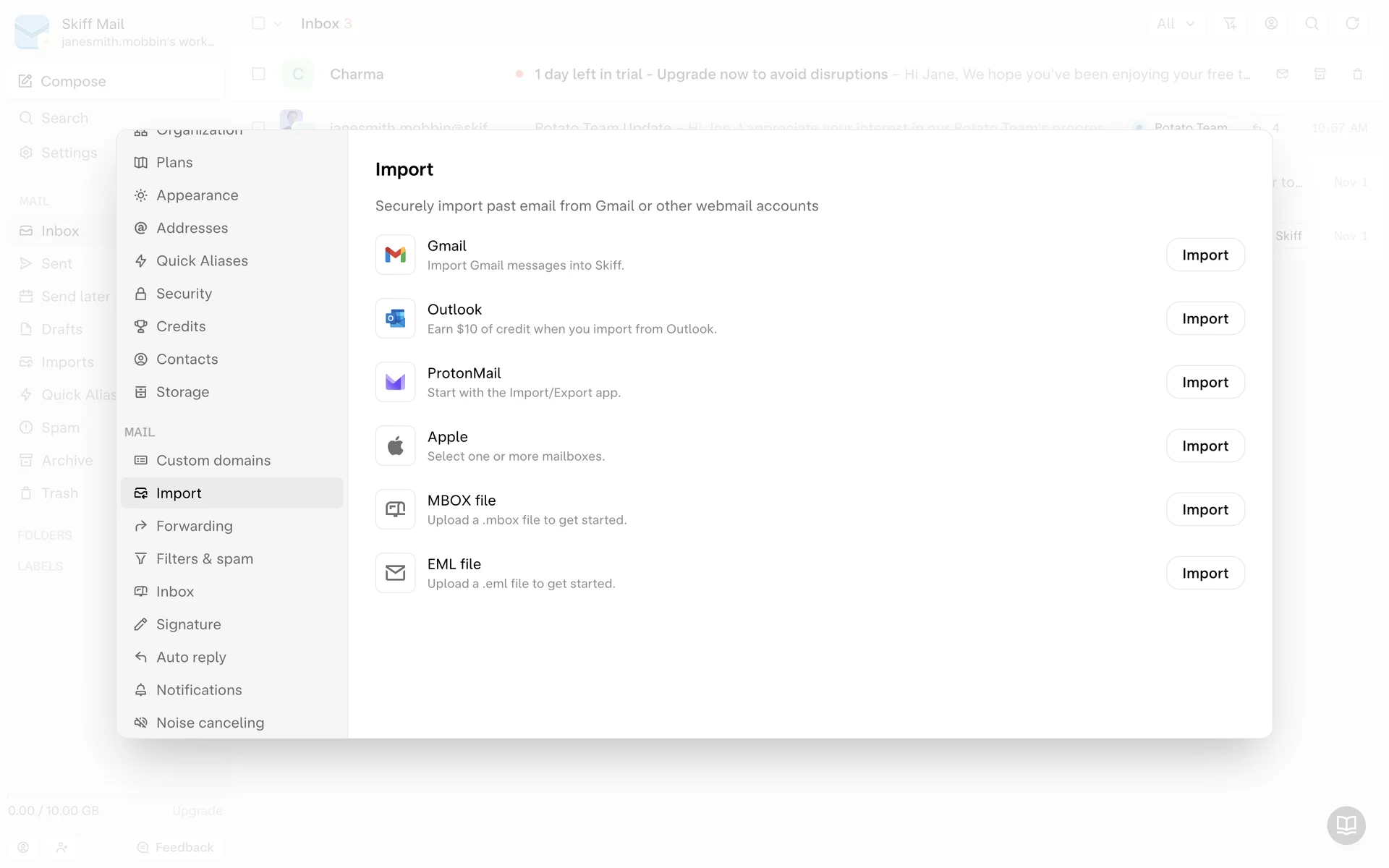
Task: Click the Apple logo icon
Action: pyautogui.click(x=395, y=446)
